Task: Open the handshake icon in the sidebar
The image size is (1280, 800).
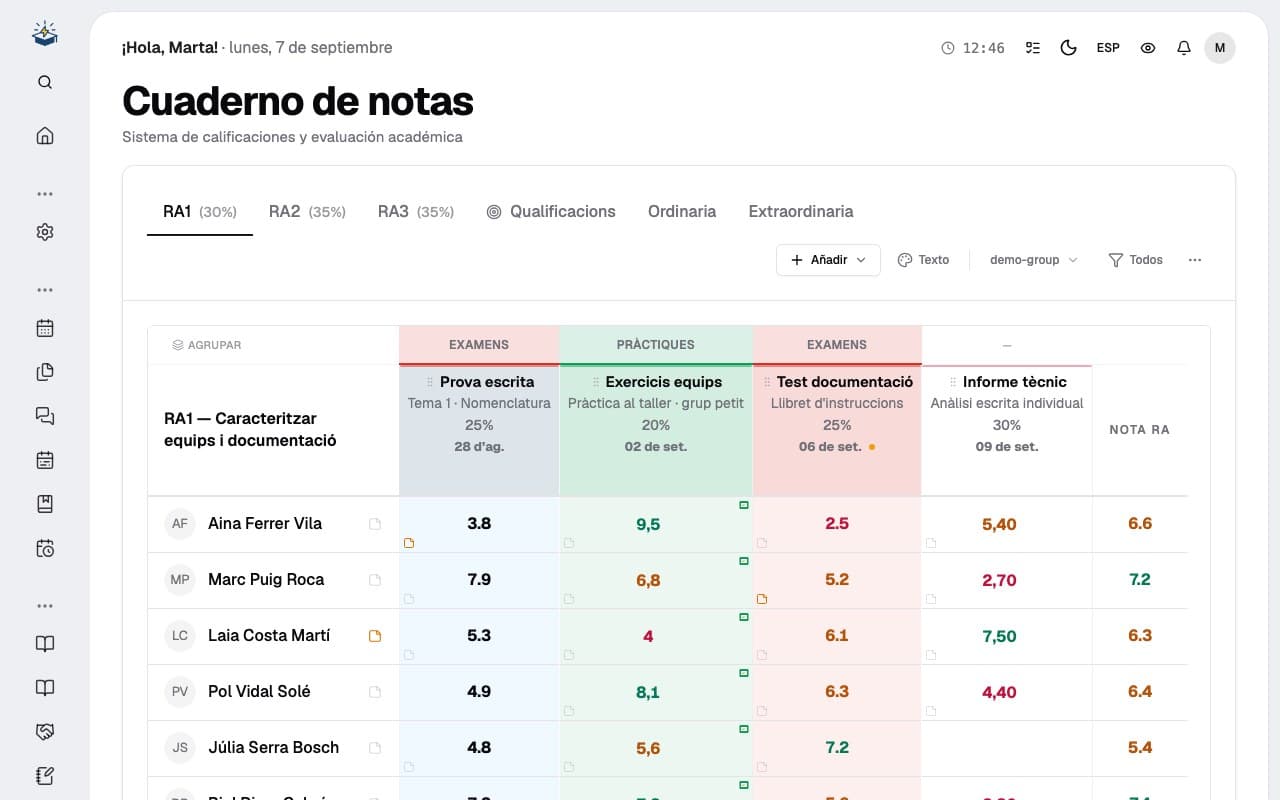Action: (45, 732)
